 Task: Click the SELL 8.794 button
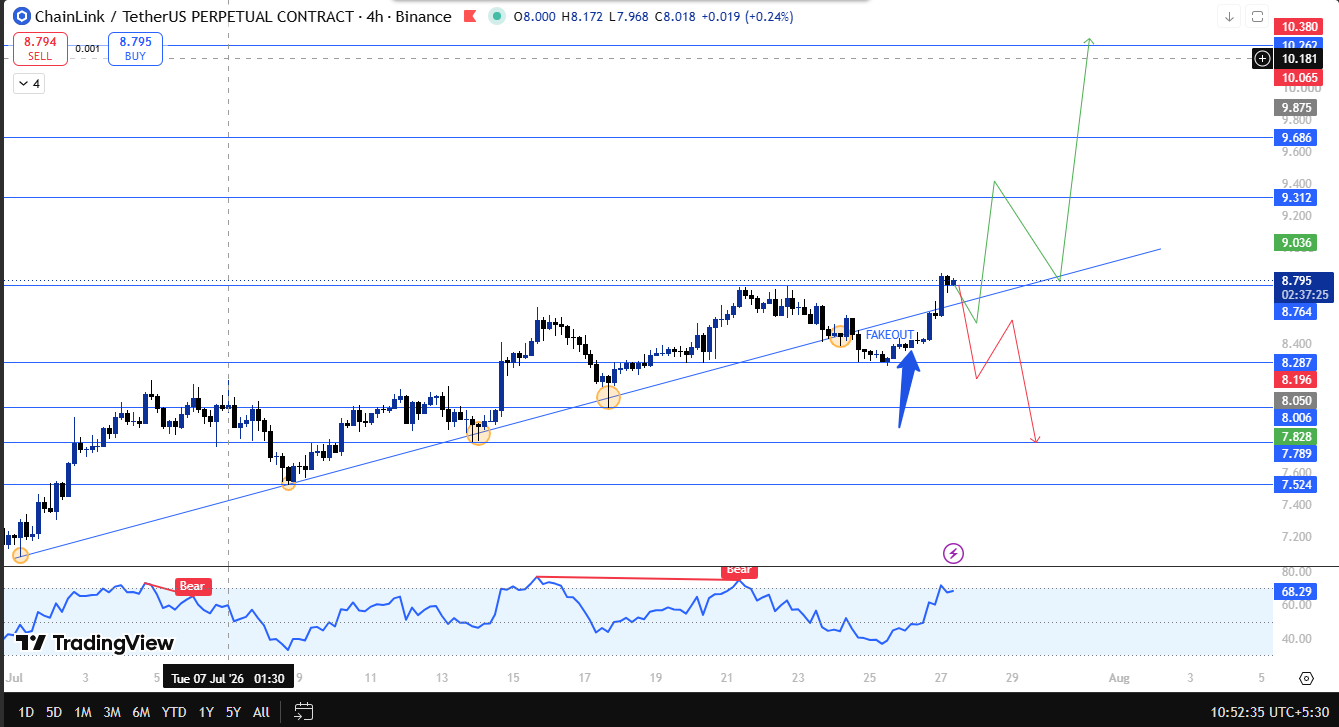tap(40, 48)
